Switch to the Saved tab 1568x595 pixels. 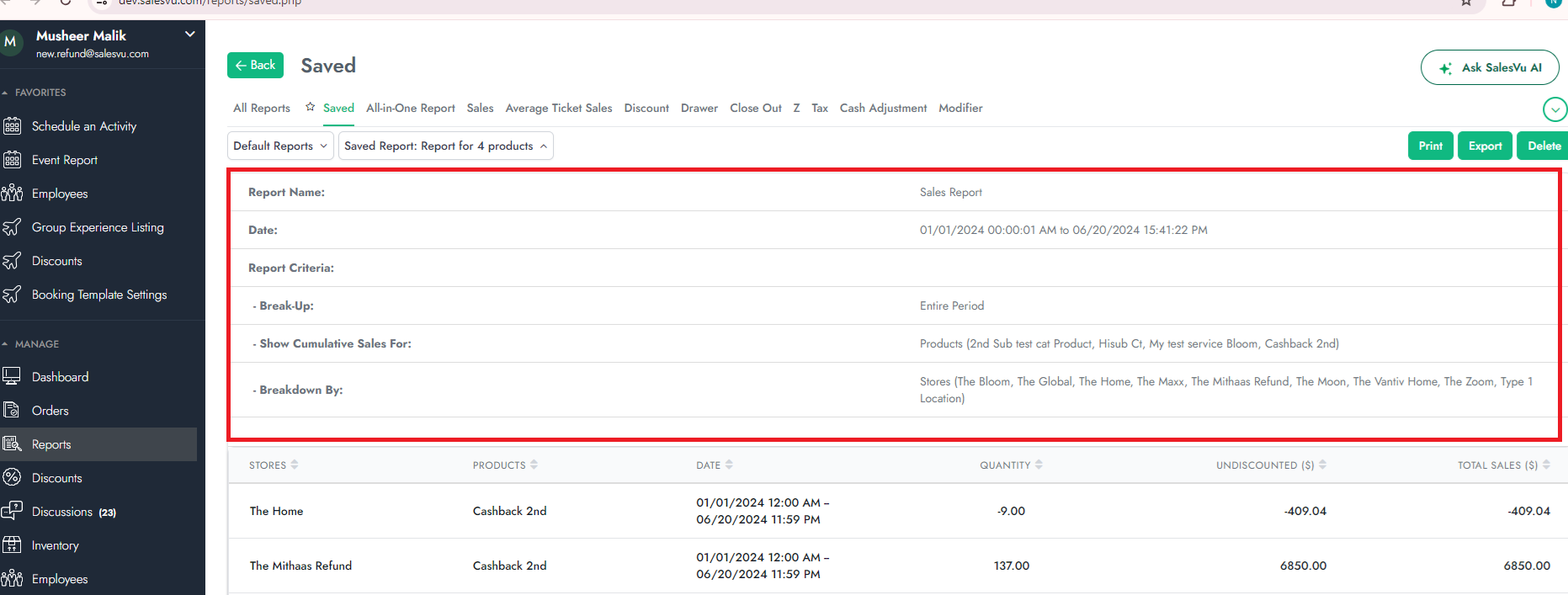pos(338,109)
